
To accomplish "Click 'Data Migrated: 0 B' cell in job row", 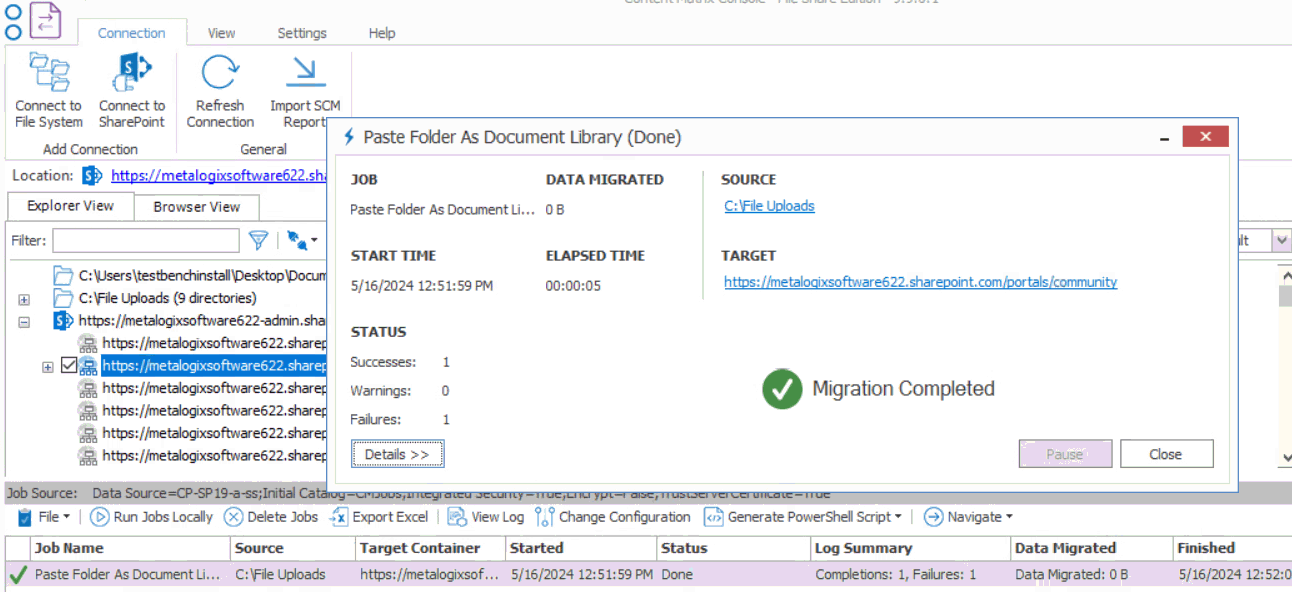I will (1072, 575).
